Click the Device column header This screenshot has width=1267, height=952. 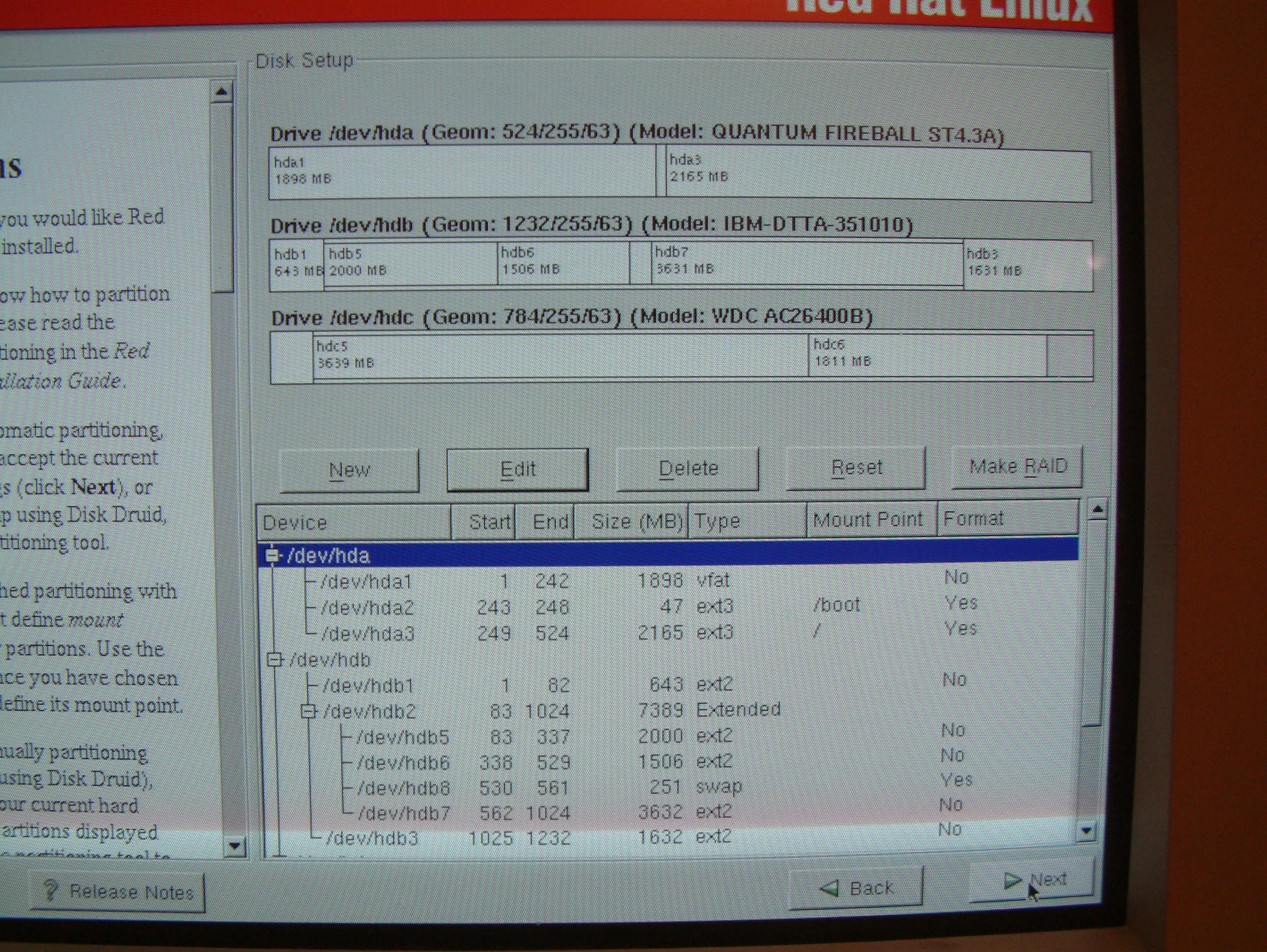(354, 522)
